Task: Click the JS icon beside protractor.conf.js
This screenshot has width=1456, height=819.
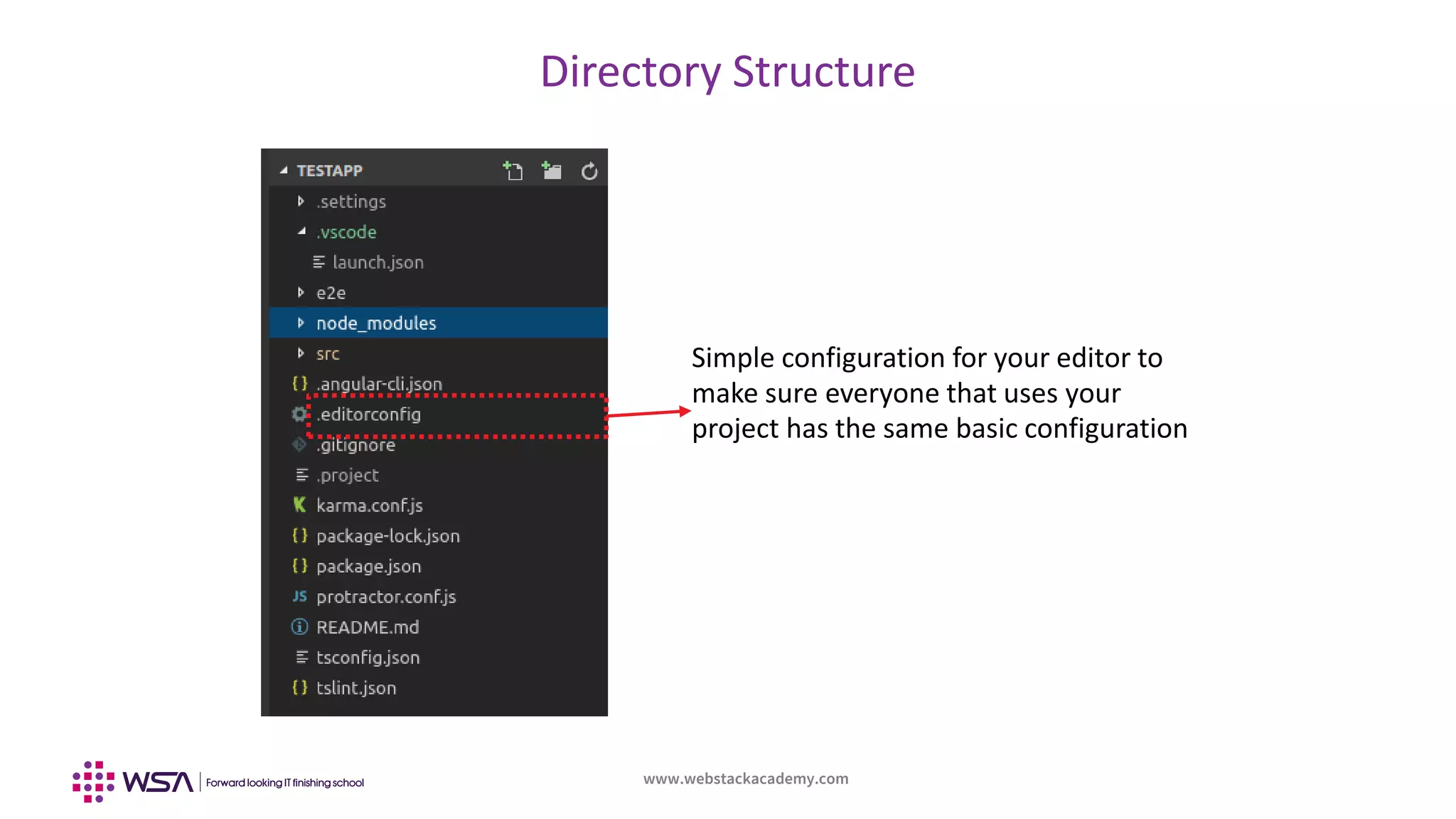Action: coord(299,596)
